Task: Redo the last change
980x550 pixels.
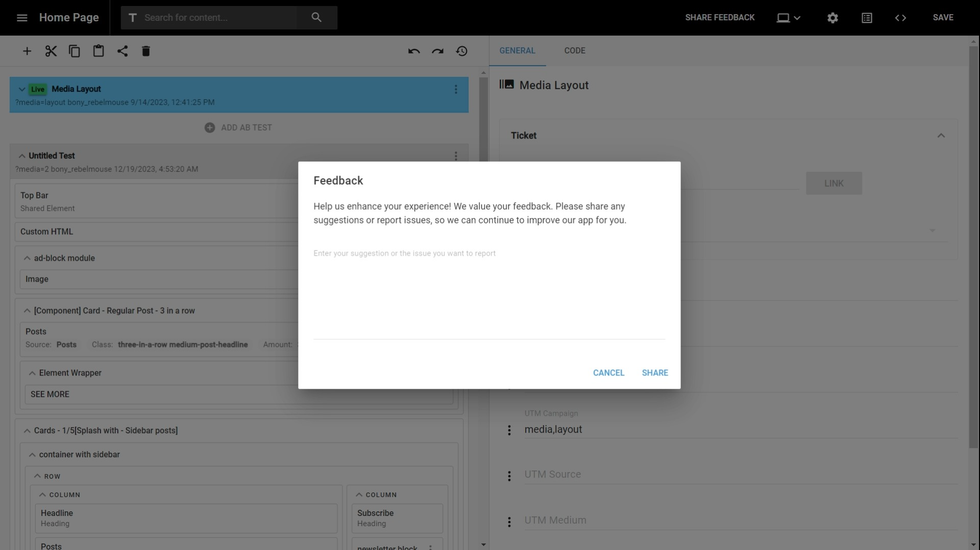Action: pyautogui.click(x=438, y=51)
